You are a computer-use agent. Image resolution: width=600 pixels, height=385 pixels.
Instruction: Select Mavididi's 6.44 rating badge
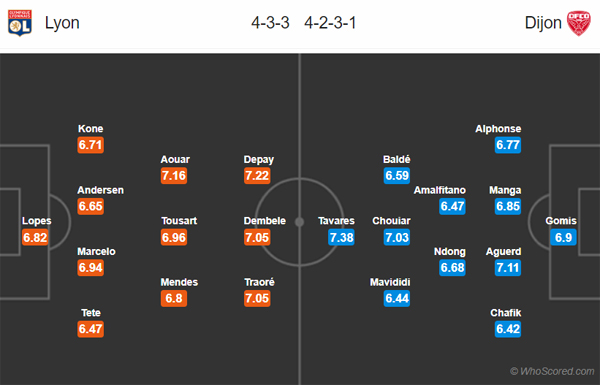[397, 298]
